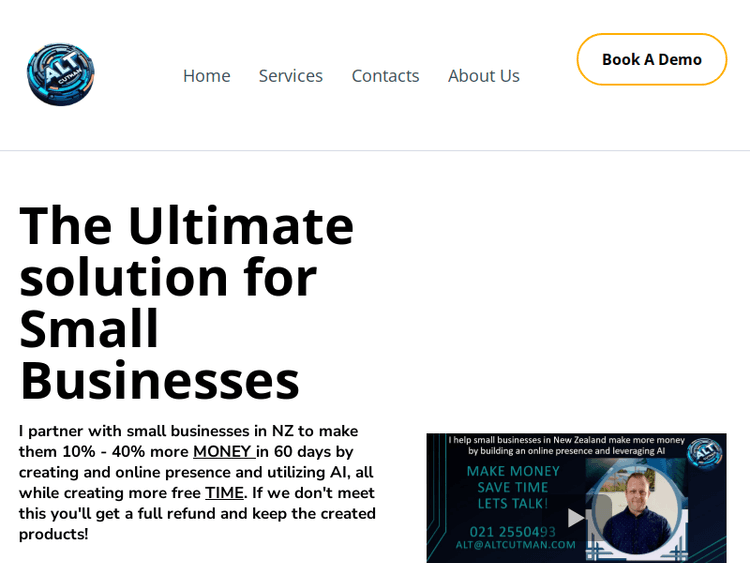Click the MAKE MONEY text in video
750x563 pixels.
(x=513, y=471)
